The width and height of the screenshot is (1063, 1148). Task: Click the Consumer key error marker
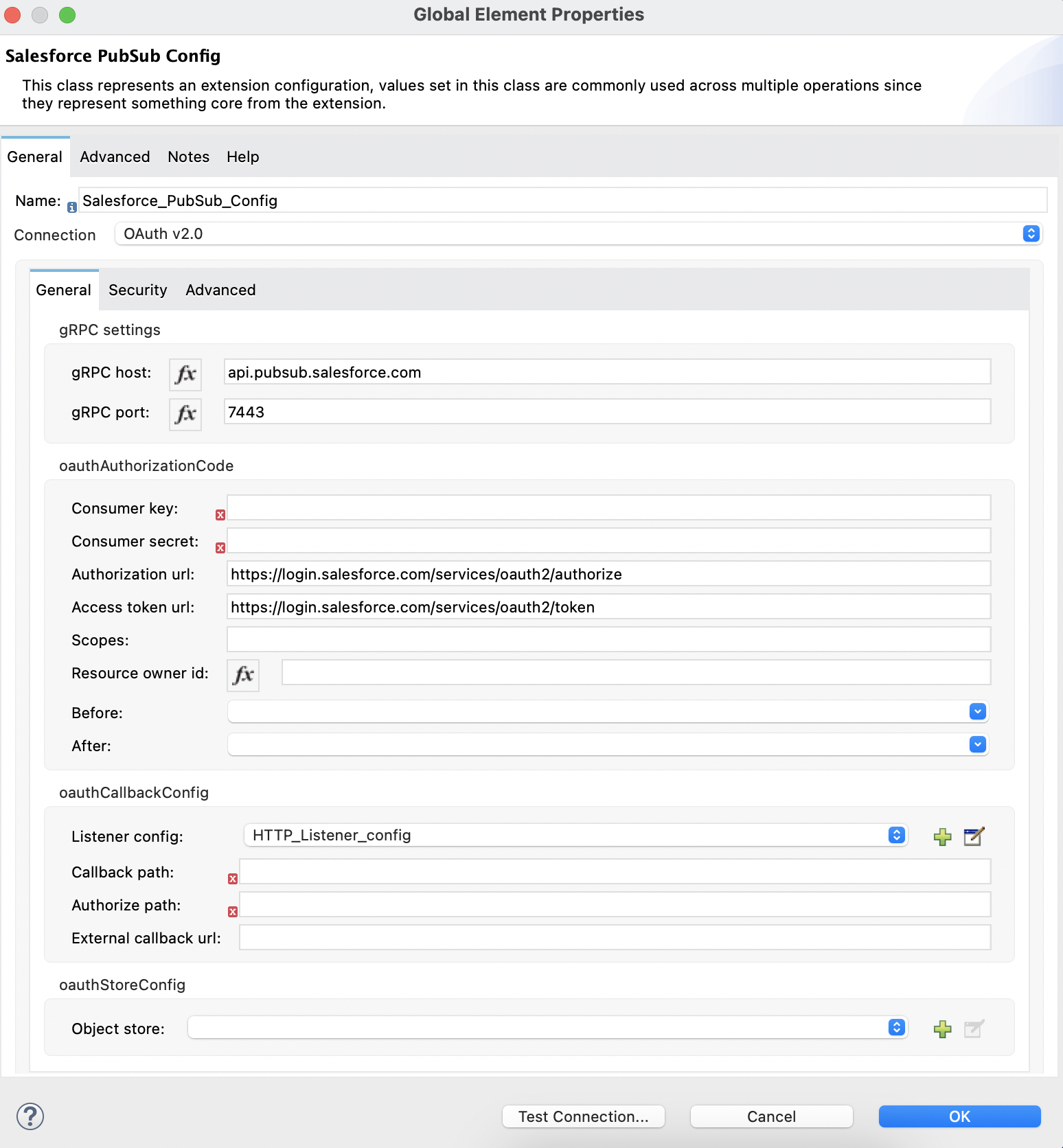(220, 515)
